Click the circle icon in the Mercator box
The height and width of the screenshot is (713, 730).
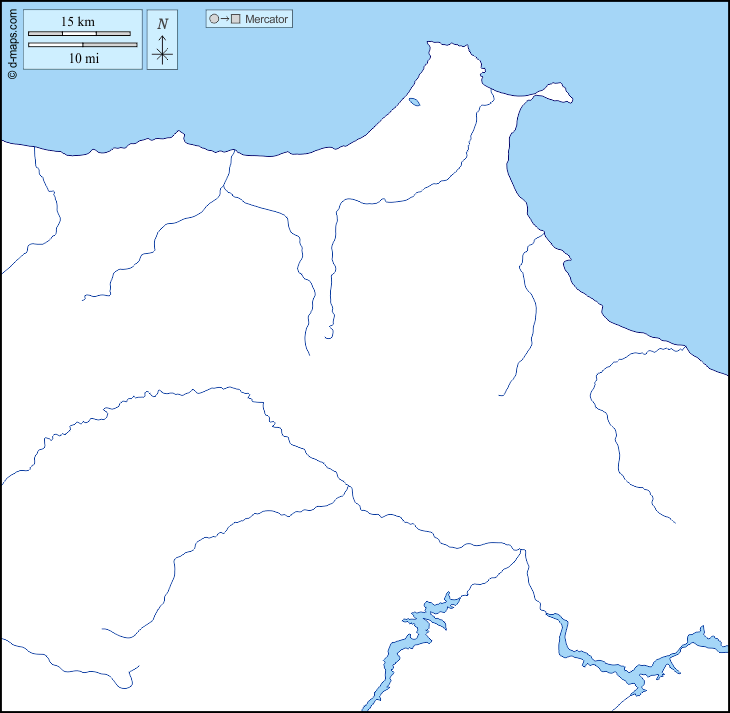point(214,19)
